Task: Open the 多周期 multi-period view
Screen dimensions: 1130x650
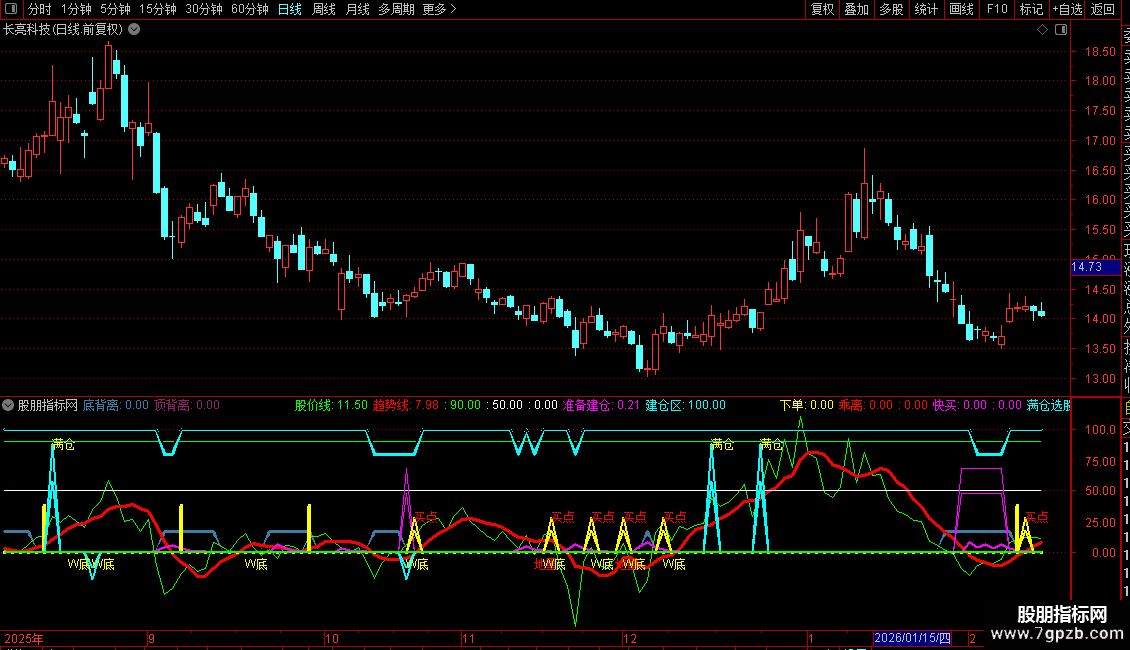Action: (396, 9)
